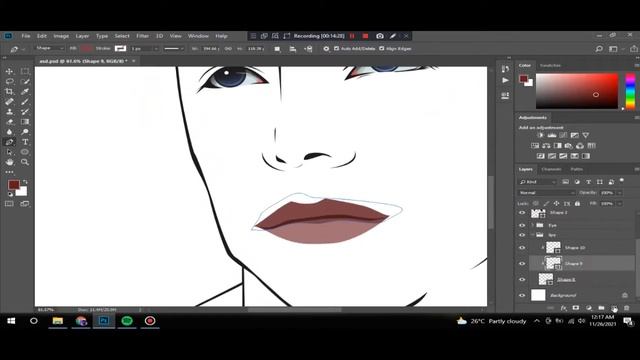The width and height of the screenshot is (640, 360).
Task: Select the Brush tool
Action: (25, 102)
